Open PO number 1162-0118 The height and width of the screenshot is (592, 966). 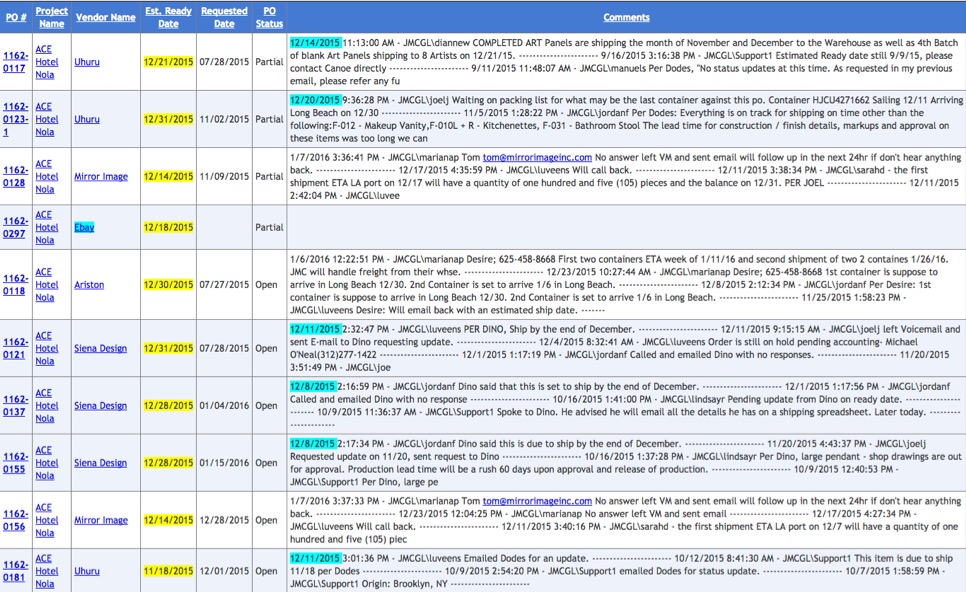15,284
